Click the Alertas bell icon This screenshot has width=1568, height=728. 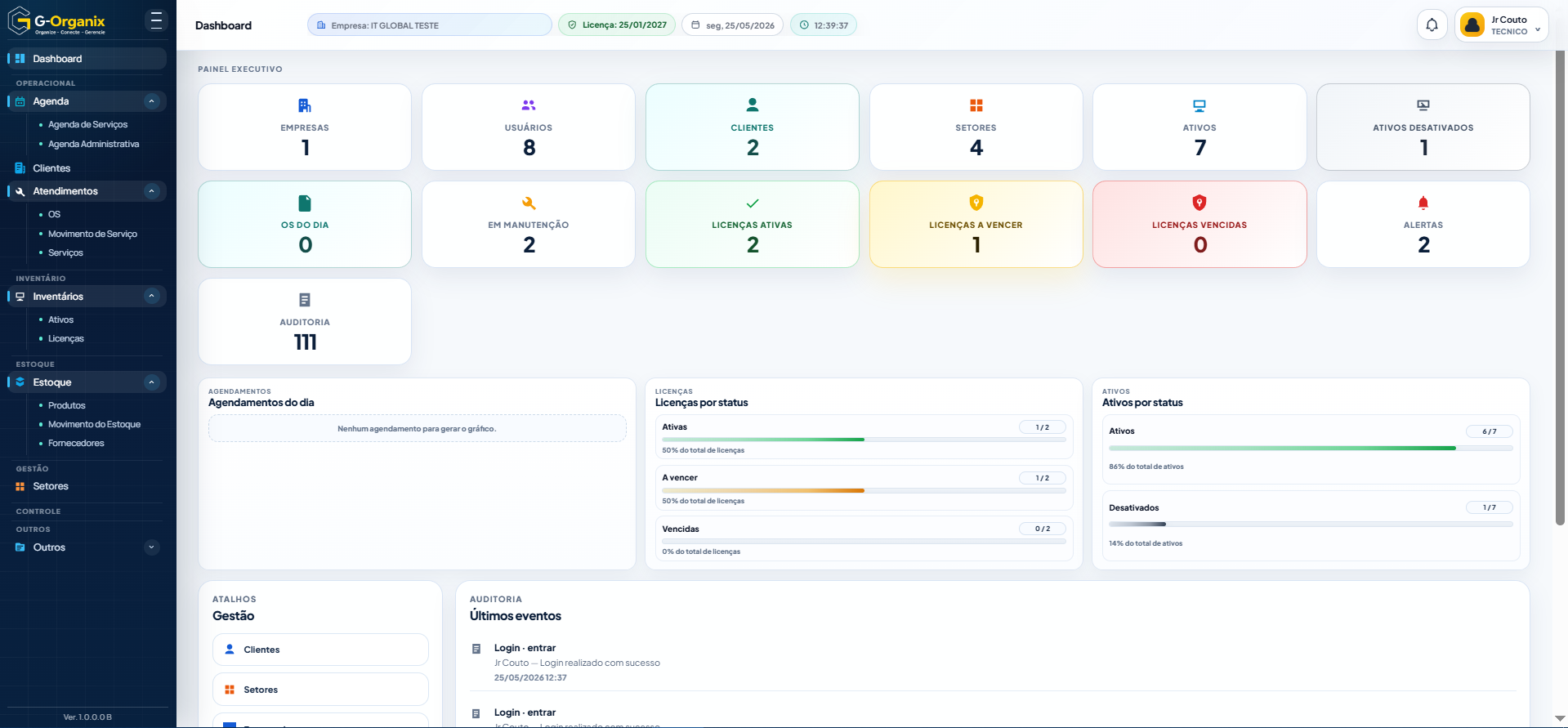pyautogui.click(x=1423, y=203)
